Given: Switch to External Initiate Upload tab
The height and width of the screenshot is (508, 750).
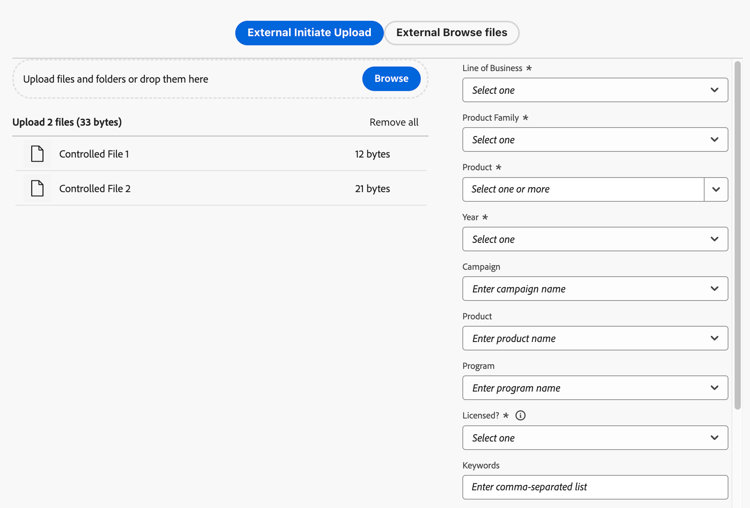Looking at the screenshot, I should (x=309, y=33).
